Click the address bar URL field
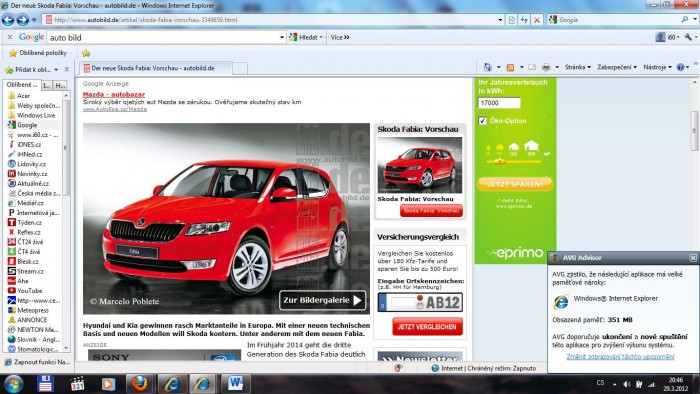 [270, 20]
